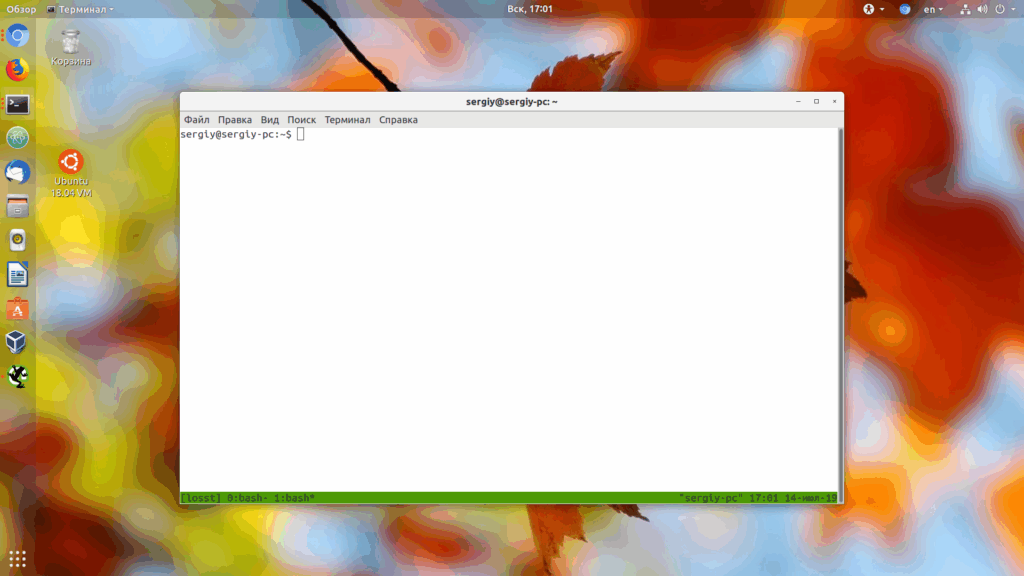Click the 0:bash- tmux window label
This screenshot has height=576, width=1024.
(248, 498)
